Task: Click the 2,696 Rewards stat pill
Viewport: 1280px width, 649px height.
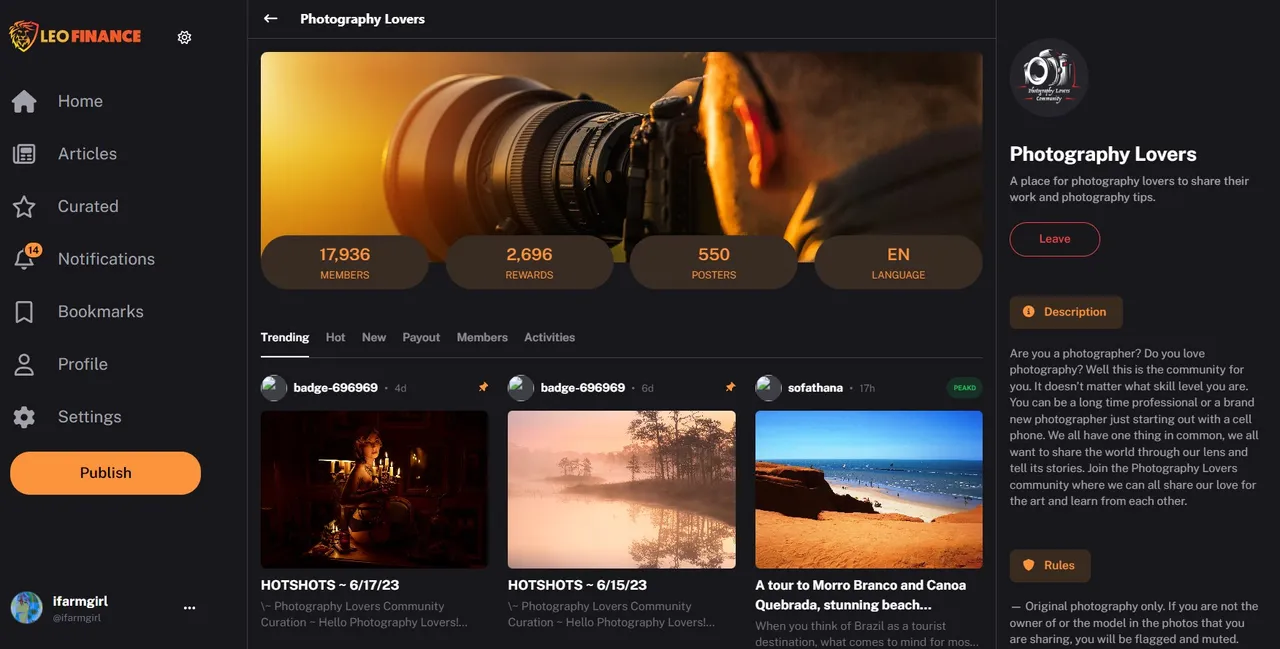Action: (x=529, y=262)
